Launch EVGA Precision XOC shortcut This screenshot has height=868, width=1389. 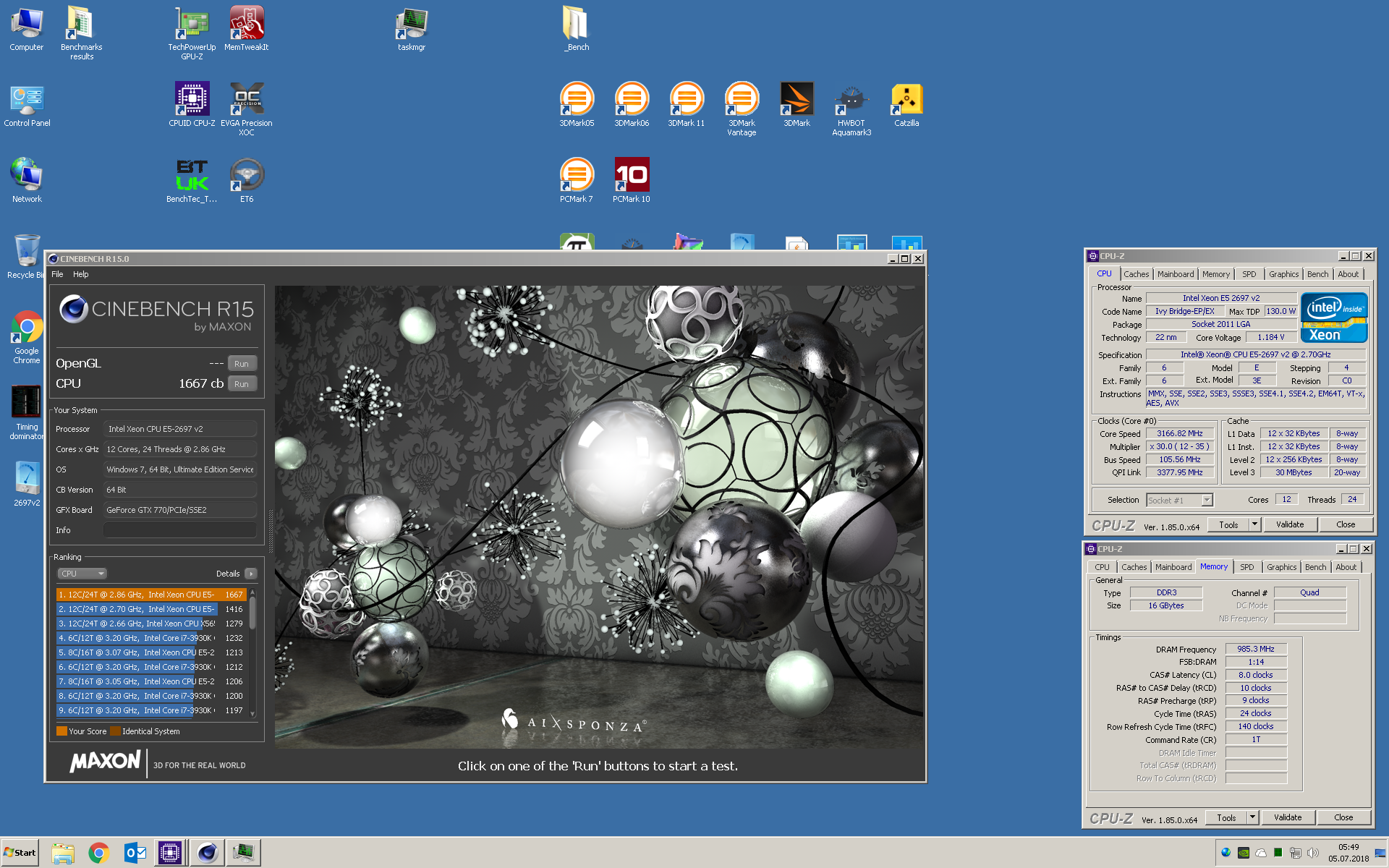pyautogui.click(x=247, y=109)
